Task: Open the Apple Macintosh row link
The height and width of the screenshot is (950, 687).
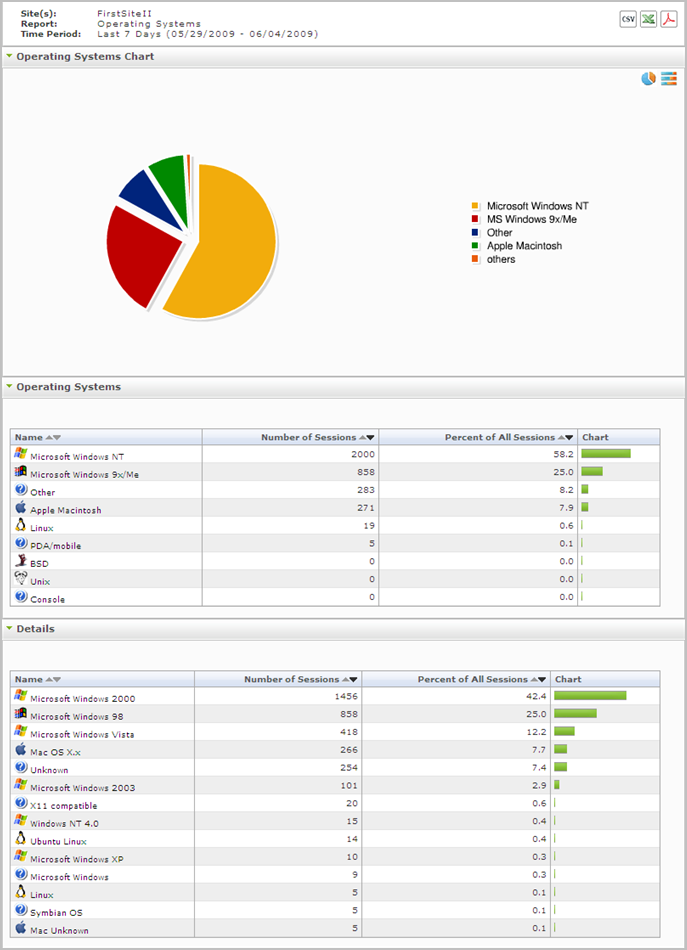Action: tap(65, 510)
